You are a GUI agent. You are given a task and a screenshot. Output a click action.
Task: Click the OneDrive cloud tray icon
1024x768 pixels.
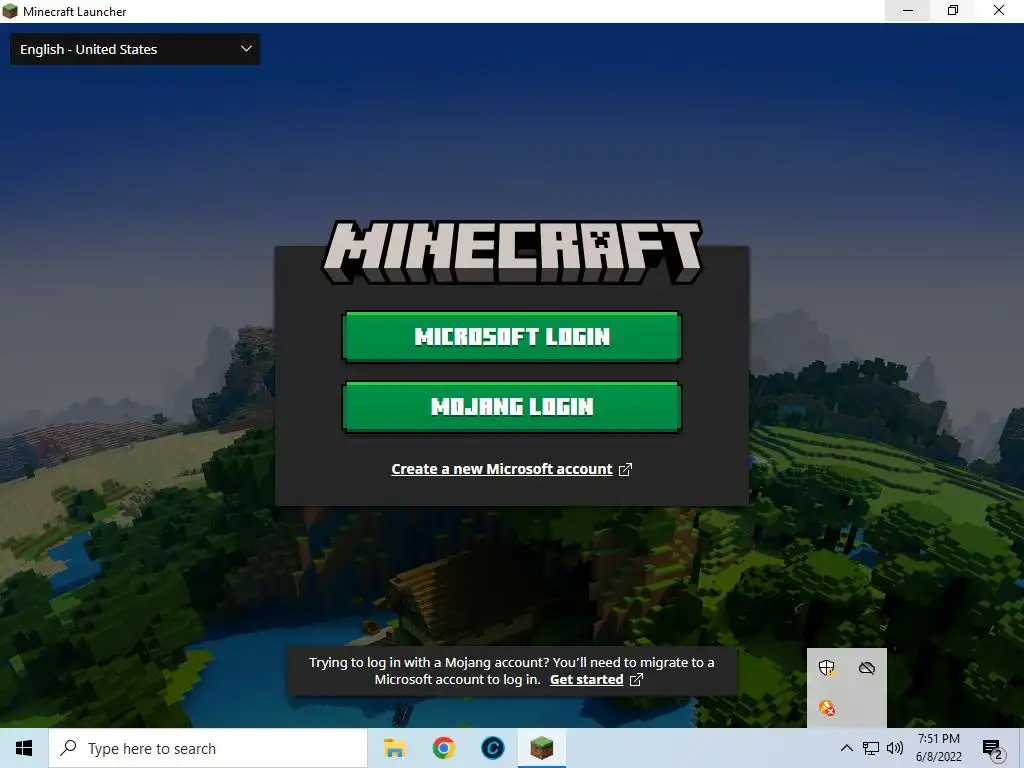867,668
